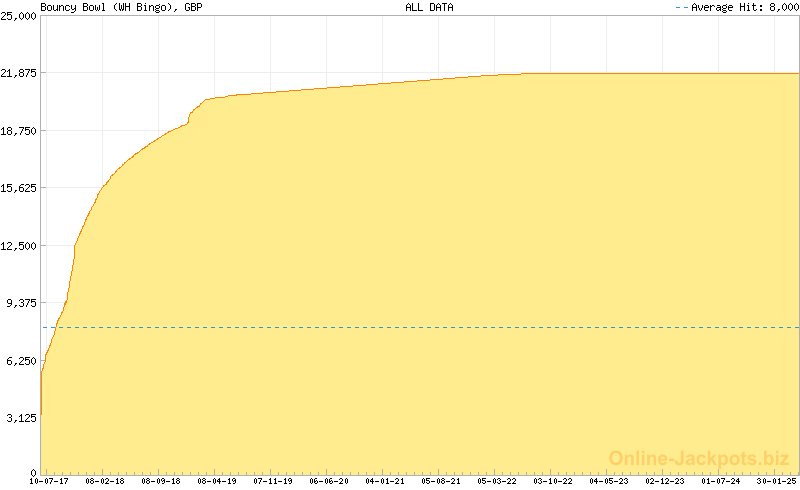Click the 08-04-19 date label
The image size is (800, 490).
(x=217, y=481)
